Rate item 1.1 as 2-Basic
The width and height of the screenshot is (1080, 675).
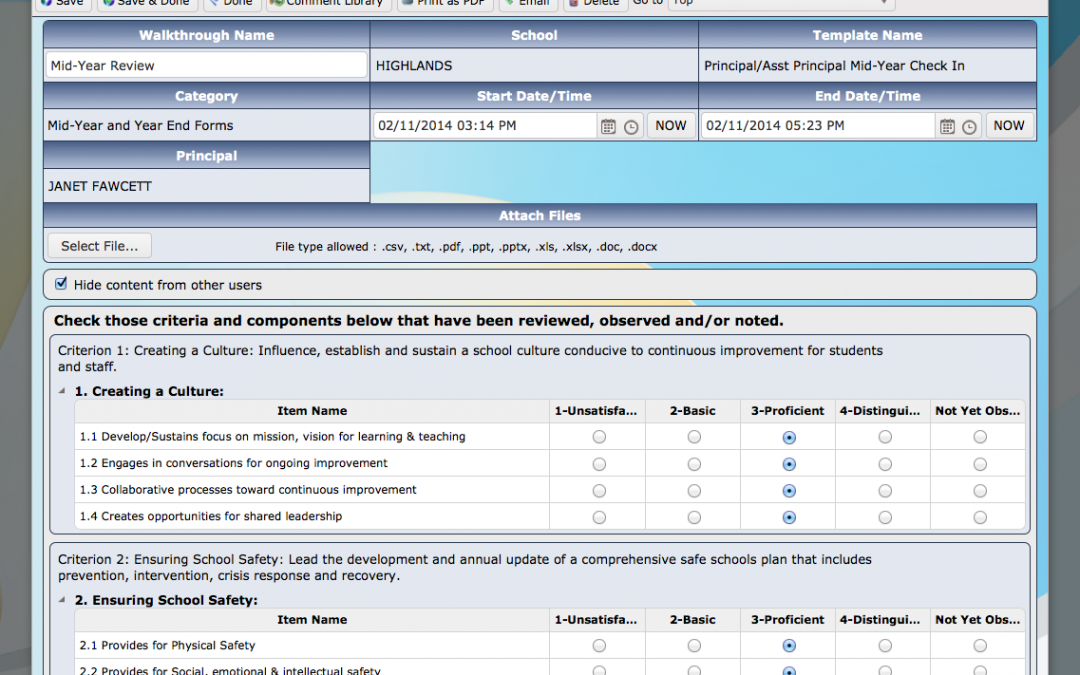coord(694,437)
